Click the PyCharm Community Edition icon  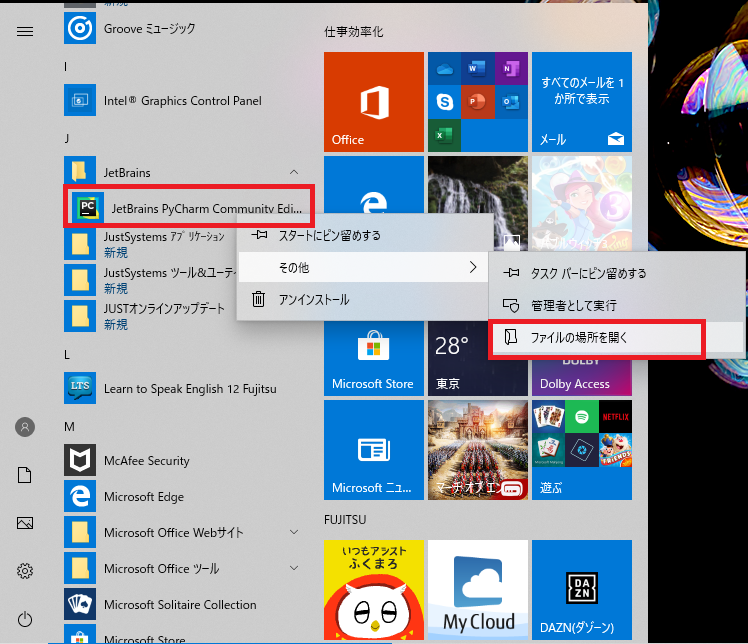88,208
